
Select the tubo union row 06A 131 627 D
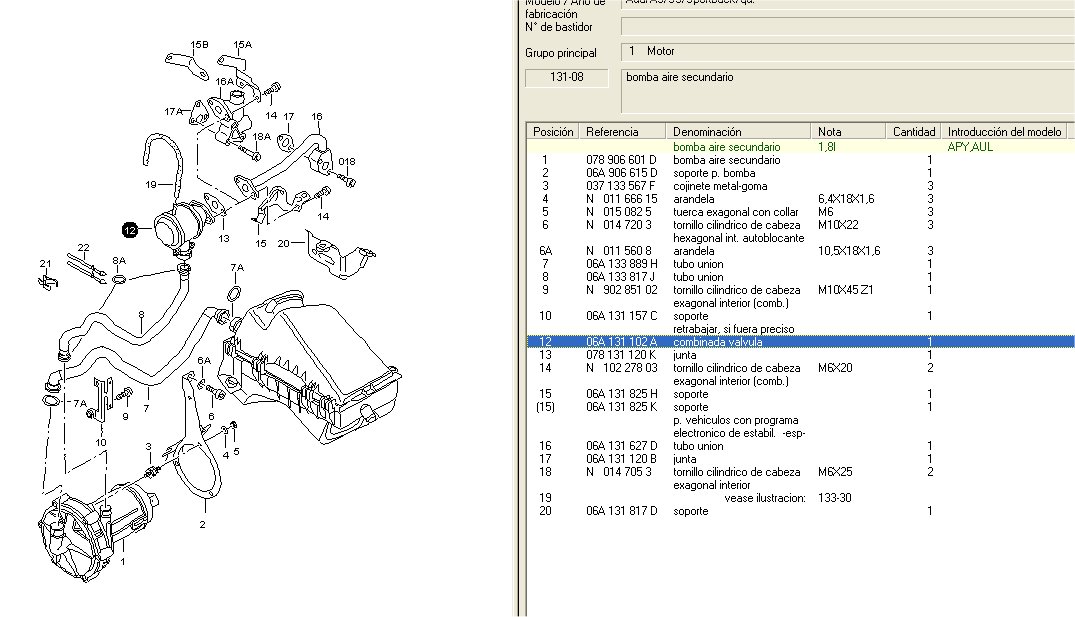click(x=800, y=446)
